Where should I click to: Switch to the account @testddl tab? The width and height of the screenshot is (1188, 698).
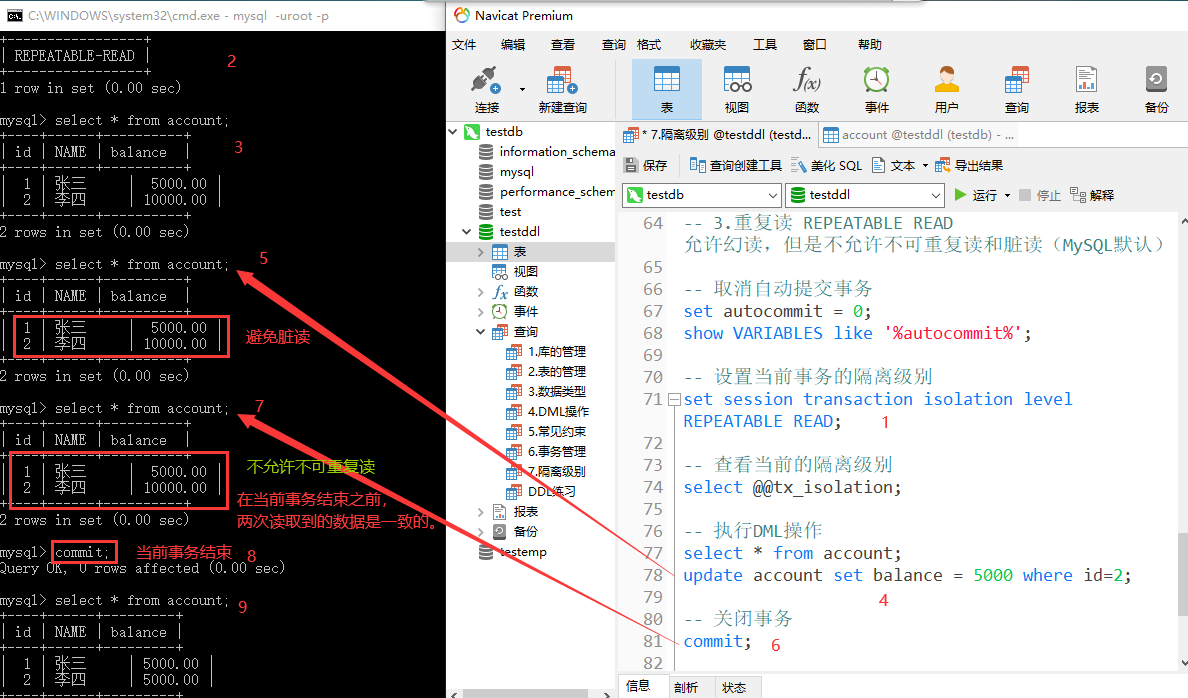918,135
